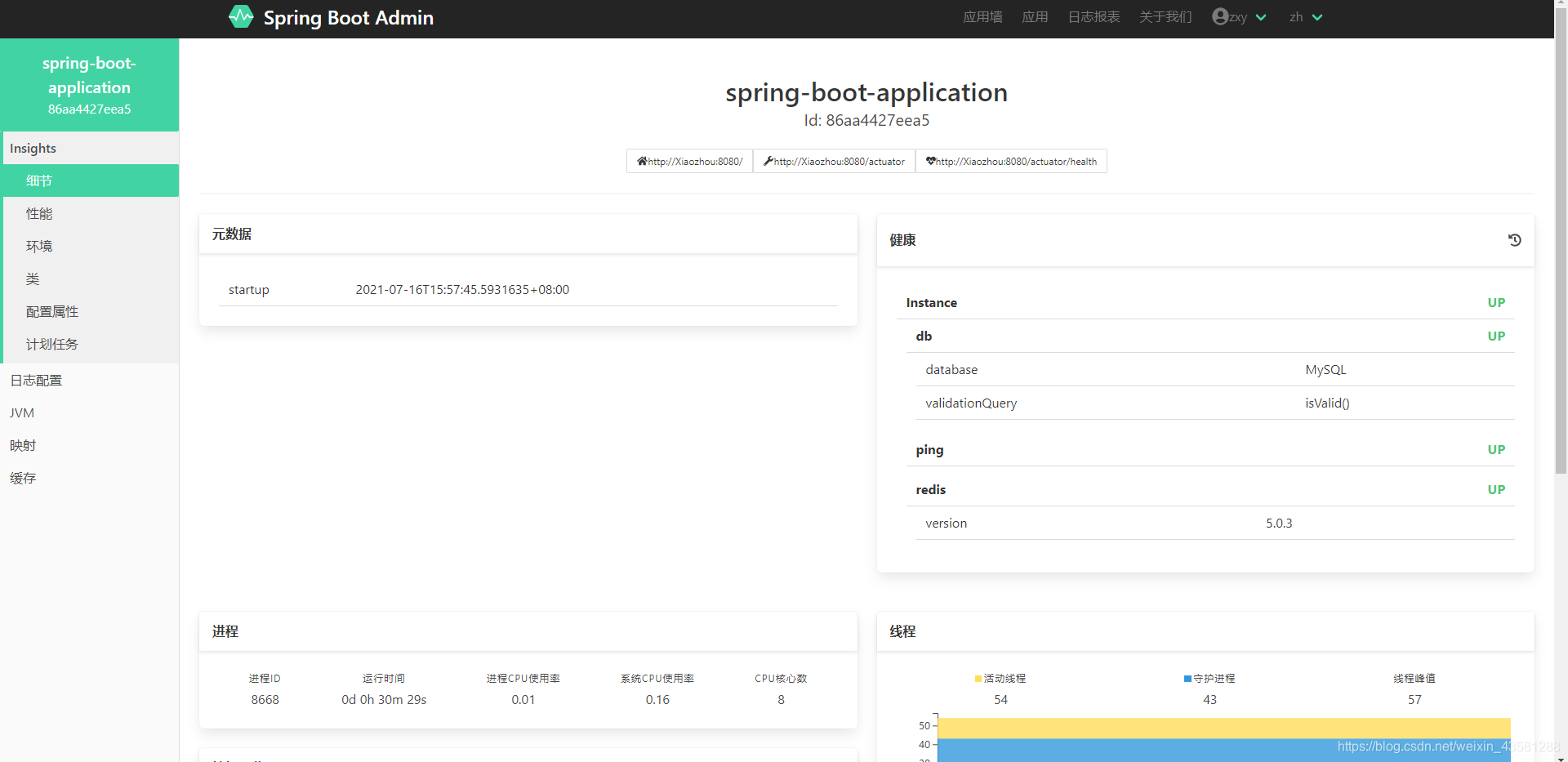Open the 环境 sidebar item
Image resolution: width=1568 pixels, height=762 pixels.
pos(90,246)
